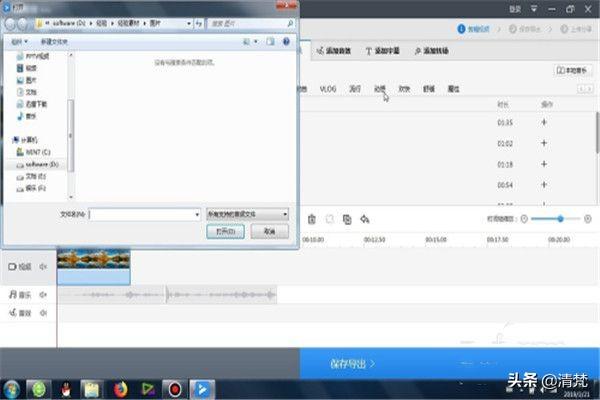The width and height of the screenshot is (600, 400).
Task: Zoom out timeline with left magnifier icon
Action: click(x=524, y=219)
